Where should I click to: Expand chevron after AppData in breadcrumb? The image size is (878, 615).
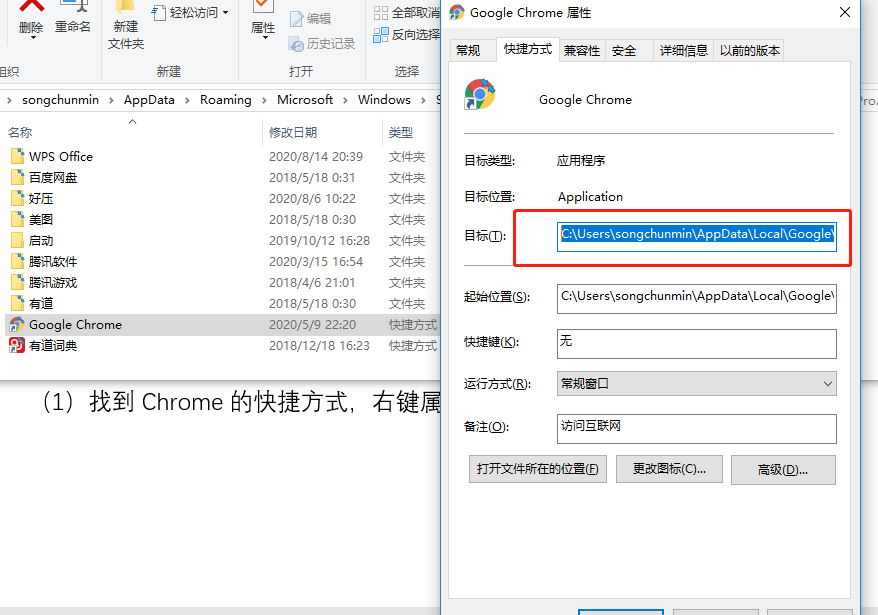click(188, 100)
